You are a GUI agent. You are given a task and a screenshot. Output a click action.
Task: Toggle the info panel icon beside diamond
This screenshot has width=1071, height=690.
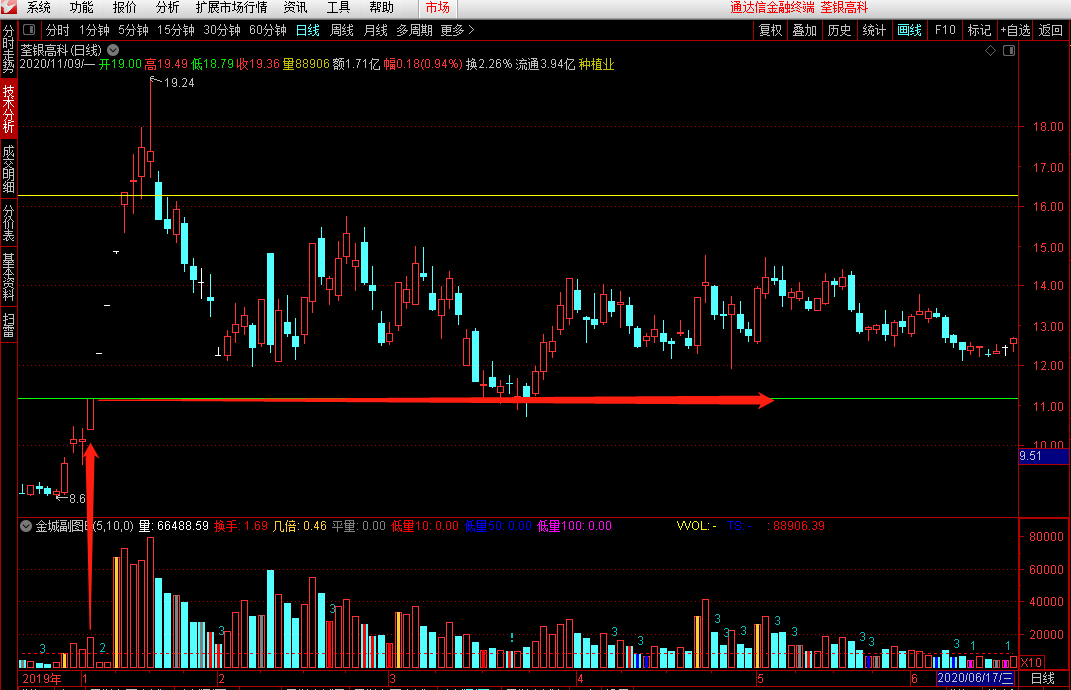(x=1009, y=51)
